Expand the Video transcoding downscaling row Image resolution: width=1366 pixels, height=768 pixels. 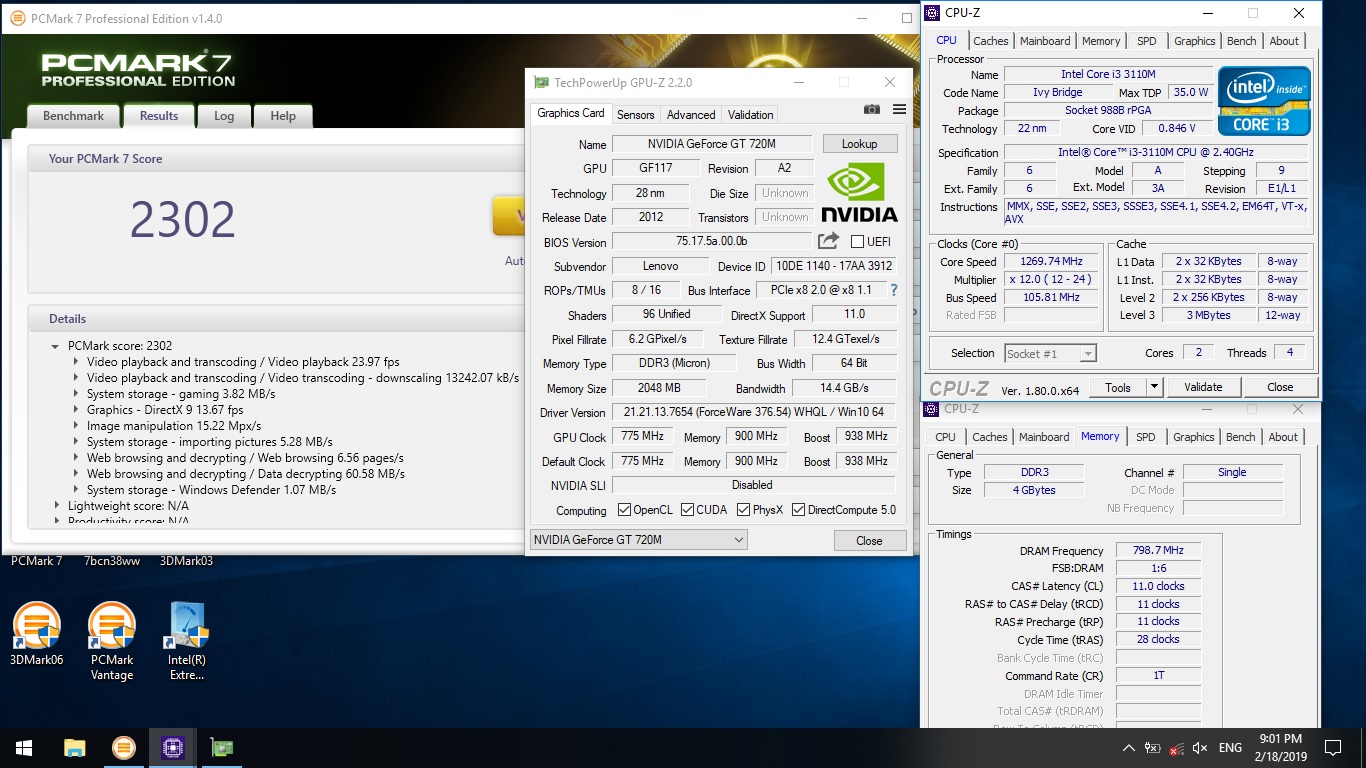(x=76, y=378)
